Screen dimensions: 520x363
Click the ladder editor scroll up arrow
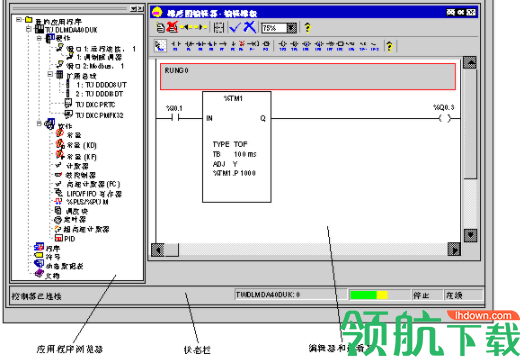470,63
